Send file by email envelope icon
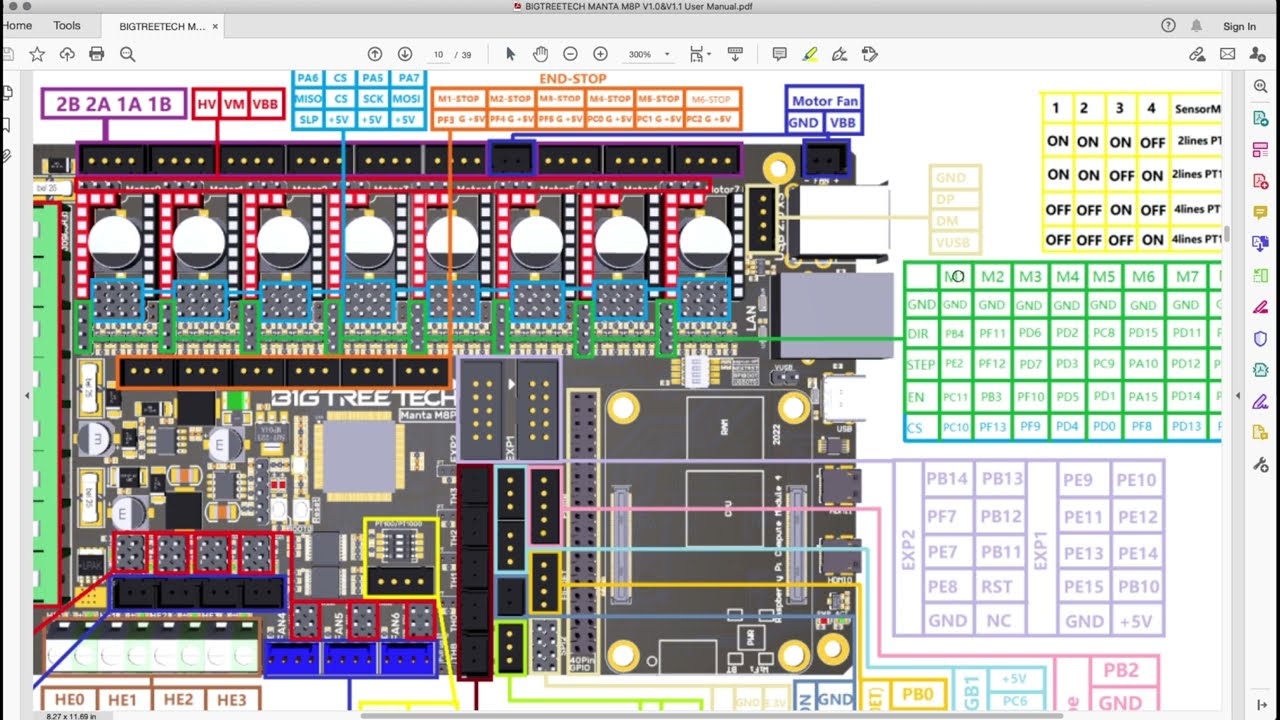Viewport: 1280px width, 720px height. [1227, 54]
